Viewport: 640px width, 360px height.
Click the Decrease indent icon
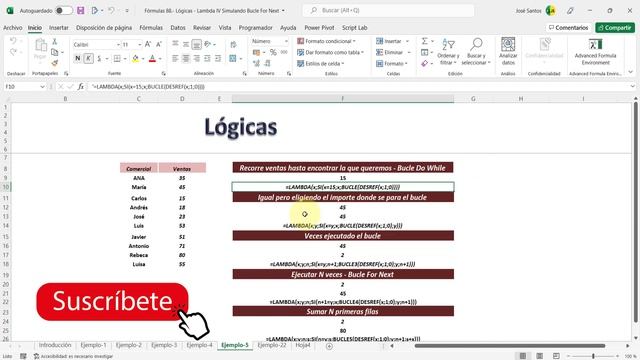(x=207, y=59)
